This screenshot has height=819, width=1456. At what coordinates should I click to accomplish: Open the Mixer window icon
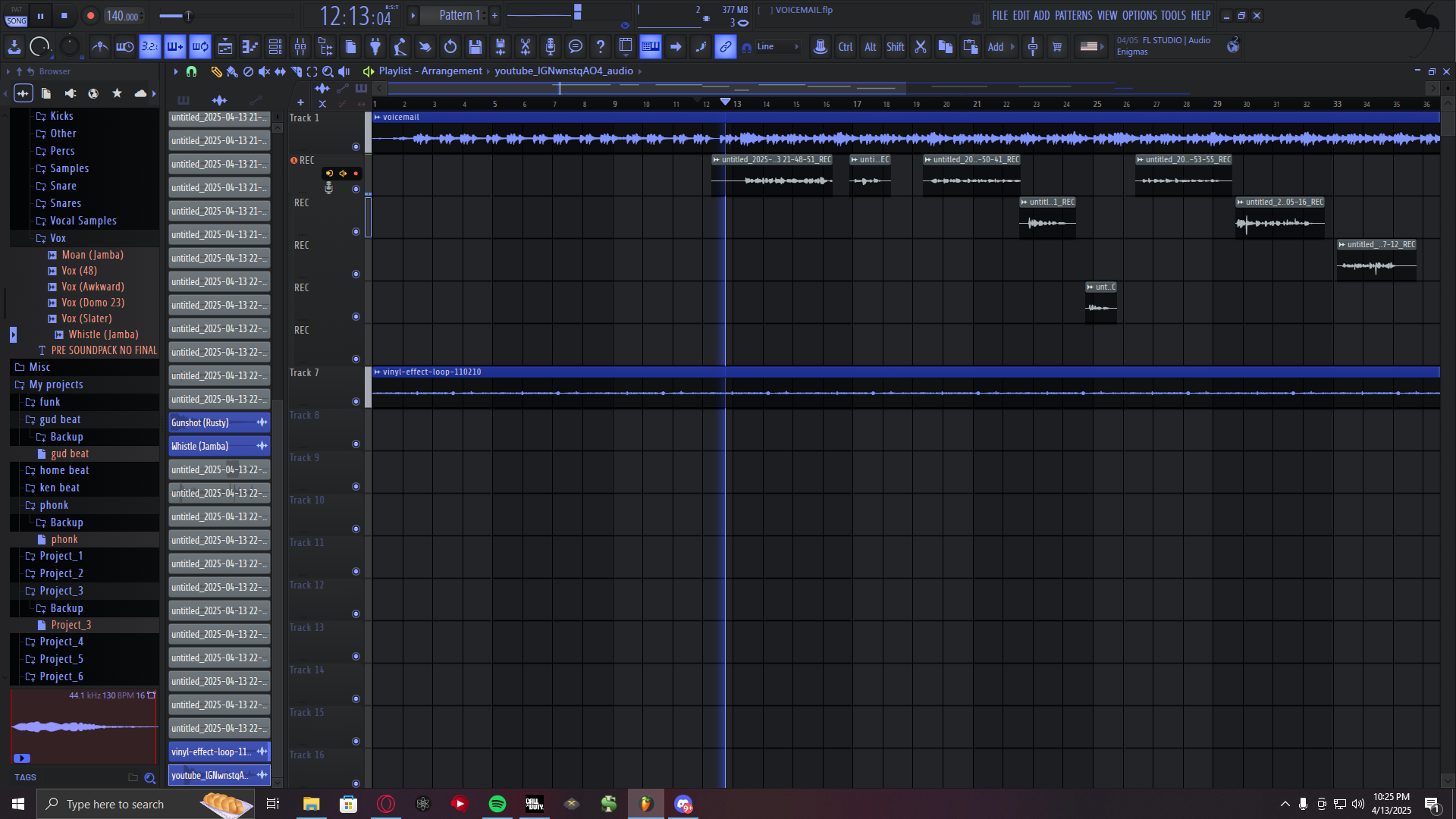pos(300,47)
